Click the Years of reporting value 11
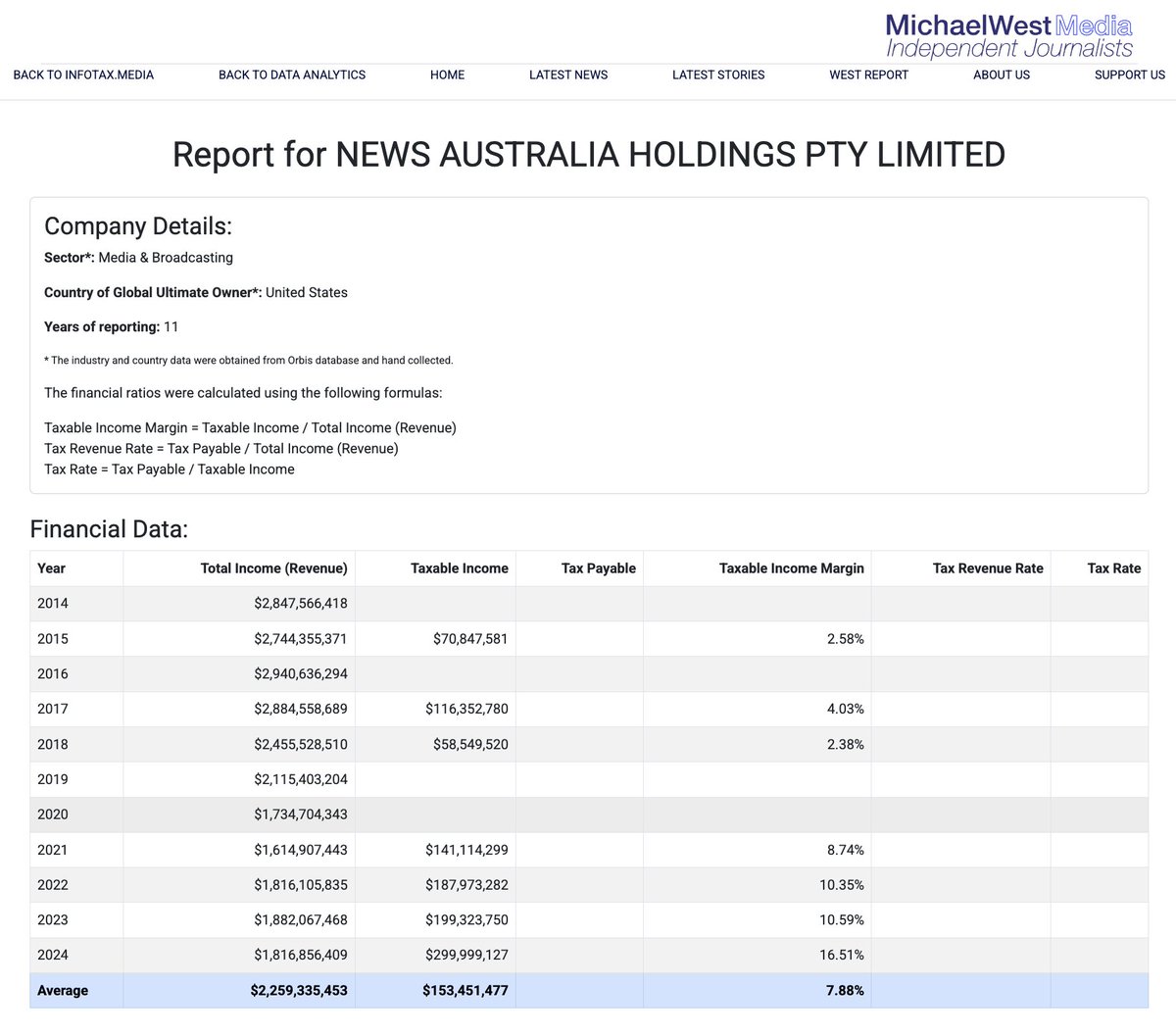The image size is (1176, 1036). pyautogui.click(x=171, y=326)
